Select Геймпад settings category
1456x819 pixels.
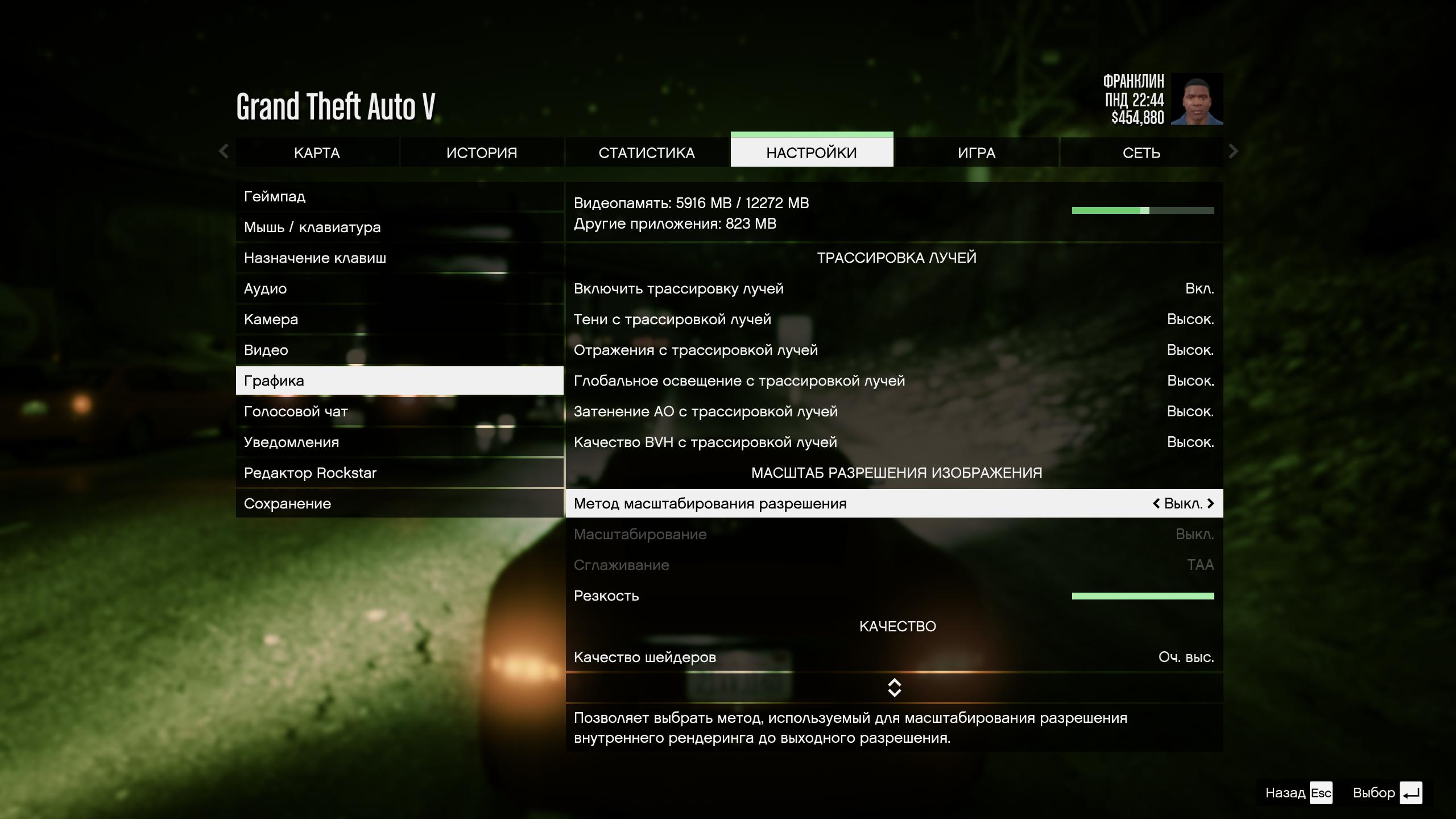tap(400, 196)
